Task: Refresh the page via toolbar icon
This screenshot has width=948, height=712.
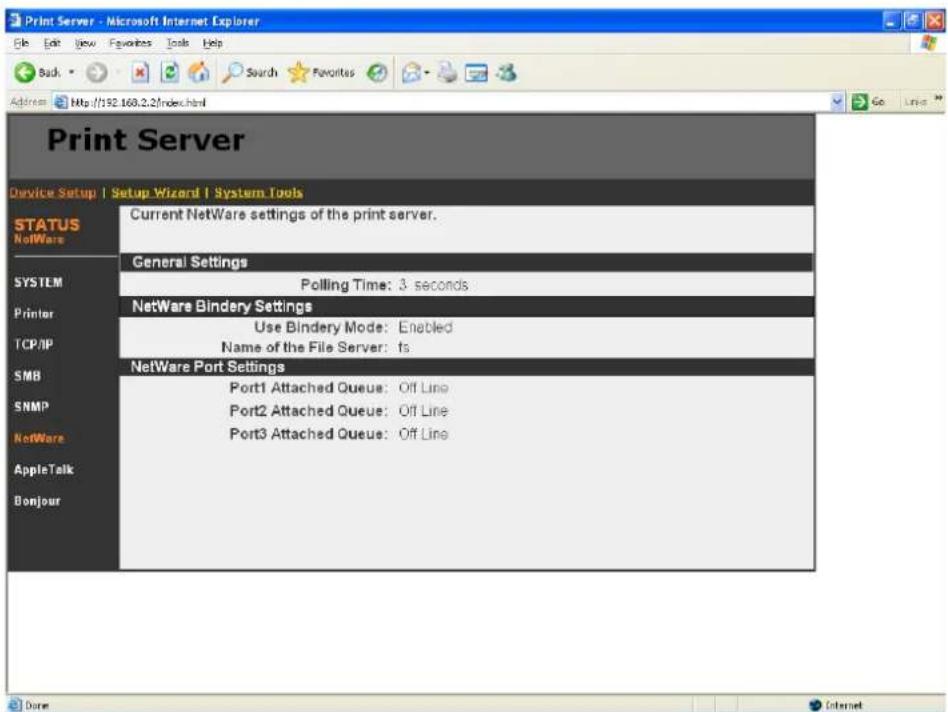Action: click(x=170, y=73)
